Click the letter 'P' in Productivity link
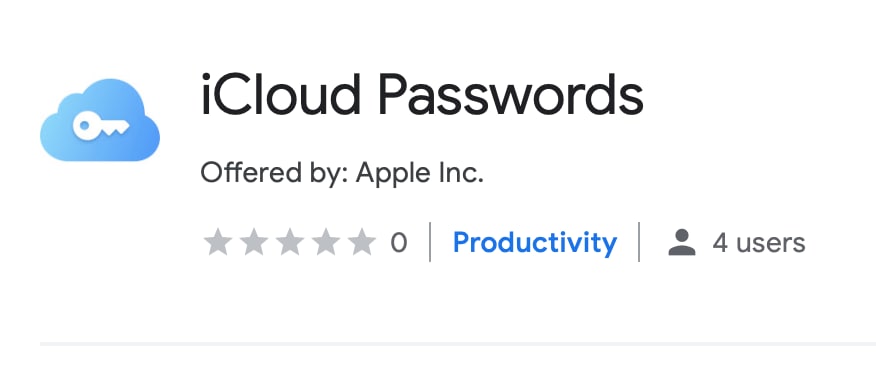876x368 pixels. [x=461, y=242]
